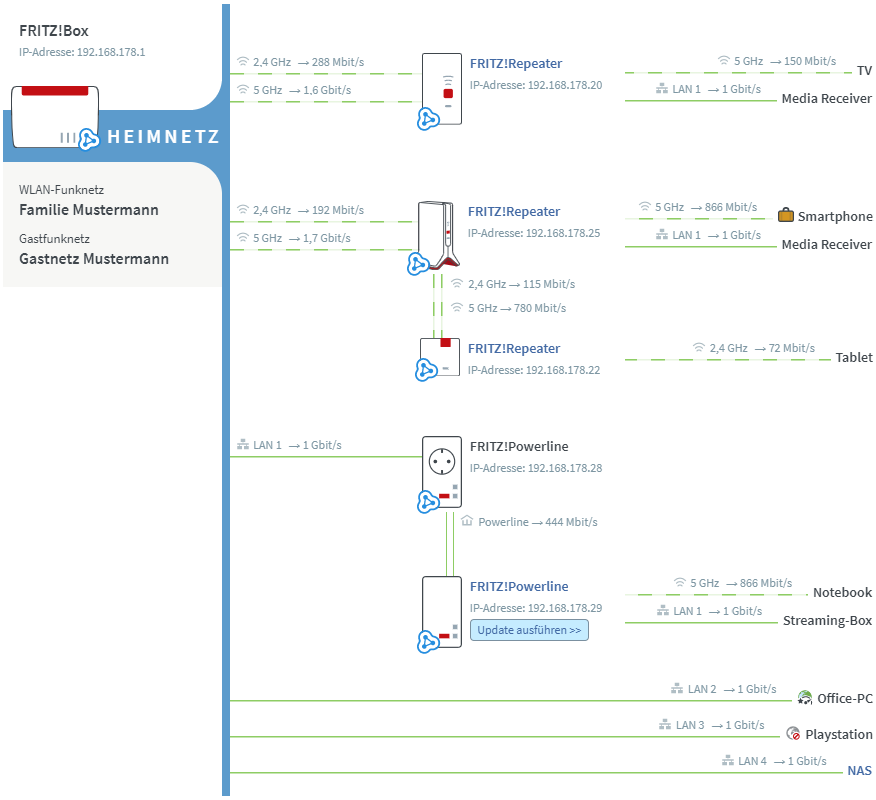The image size is (876, 800).
Task: Click the Office-PC device label
Action: [x=844, y=698]
